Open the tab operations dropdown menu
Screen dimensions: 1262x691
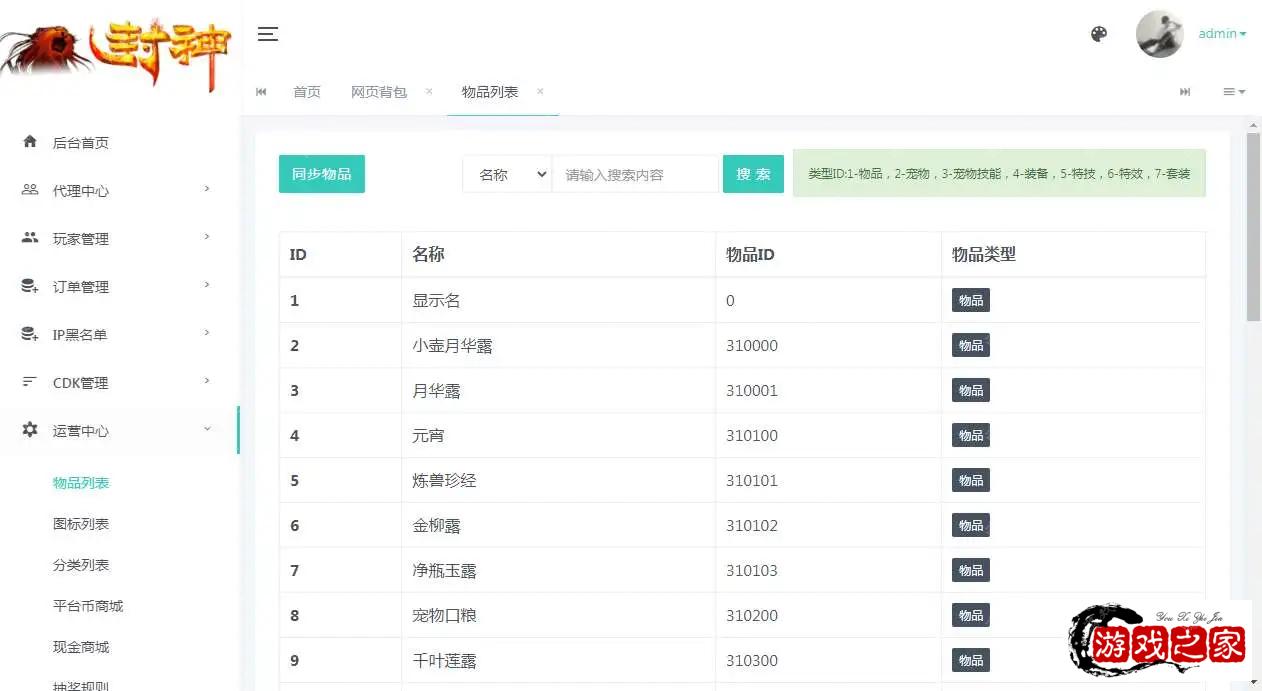[x=1233, y=92]
